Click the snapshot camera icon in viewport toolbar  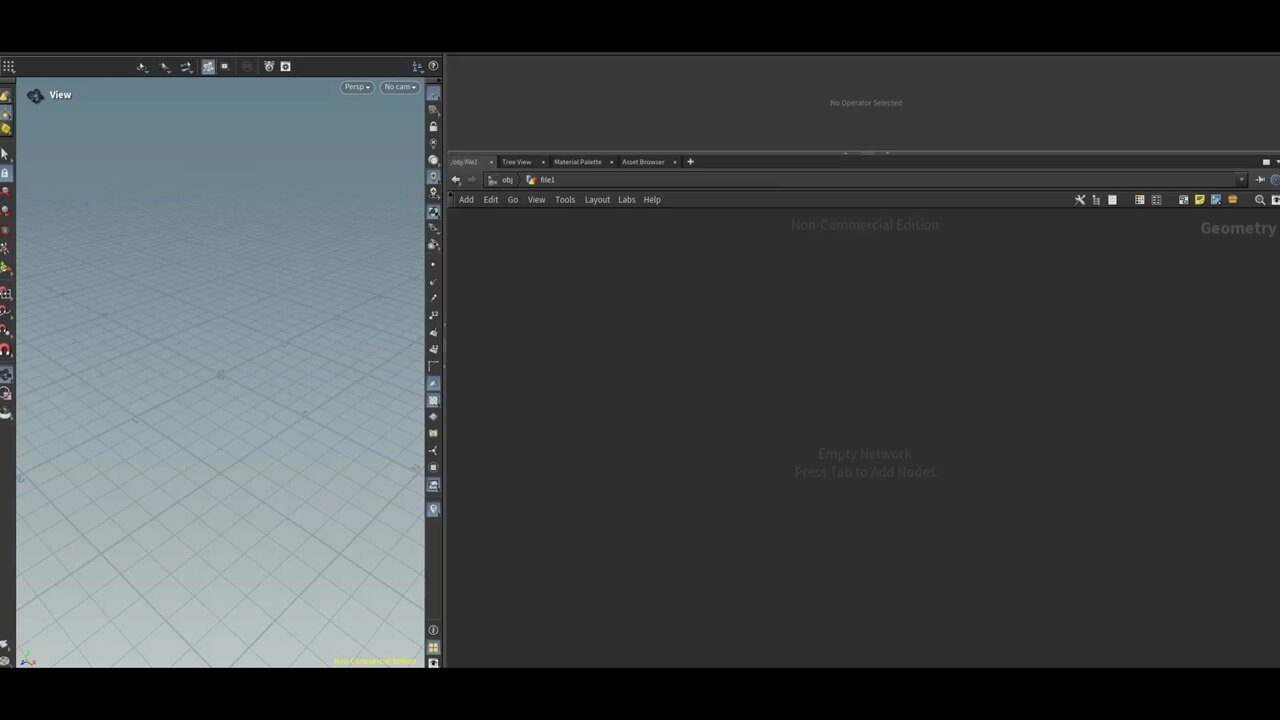(x=269, y=66)
